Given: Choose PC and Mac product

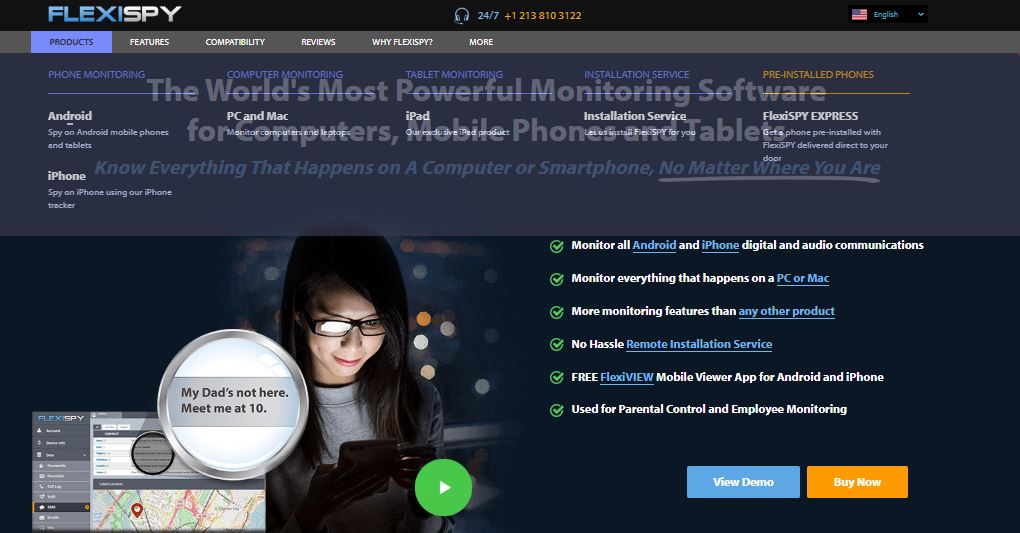Looking at the screenshot, I should tap(257, 116).
